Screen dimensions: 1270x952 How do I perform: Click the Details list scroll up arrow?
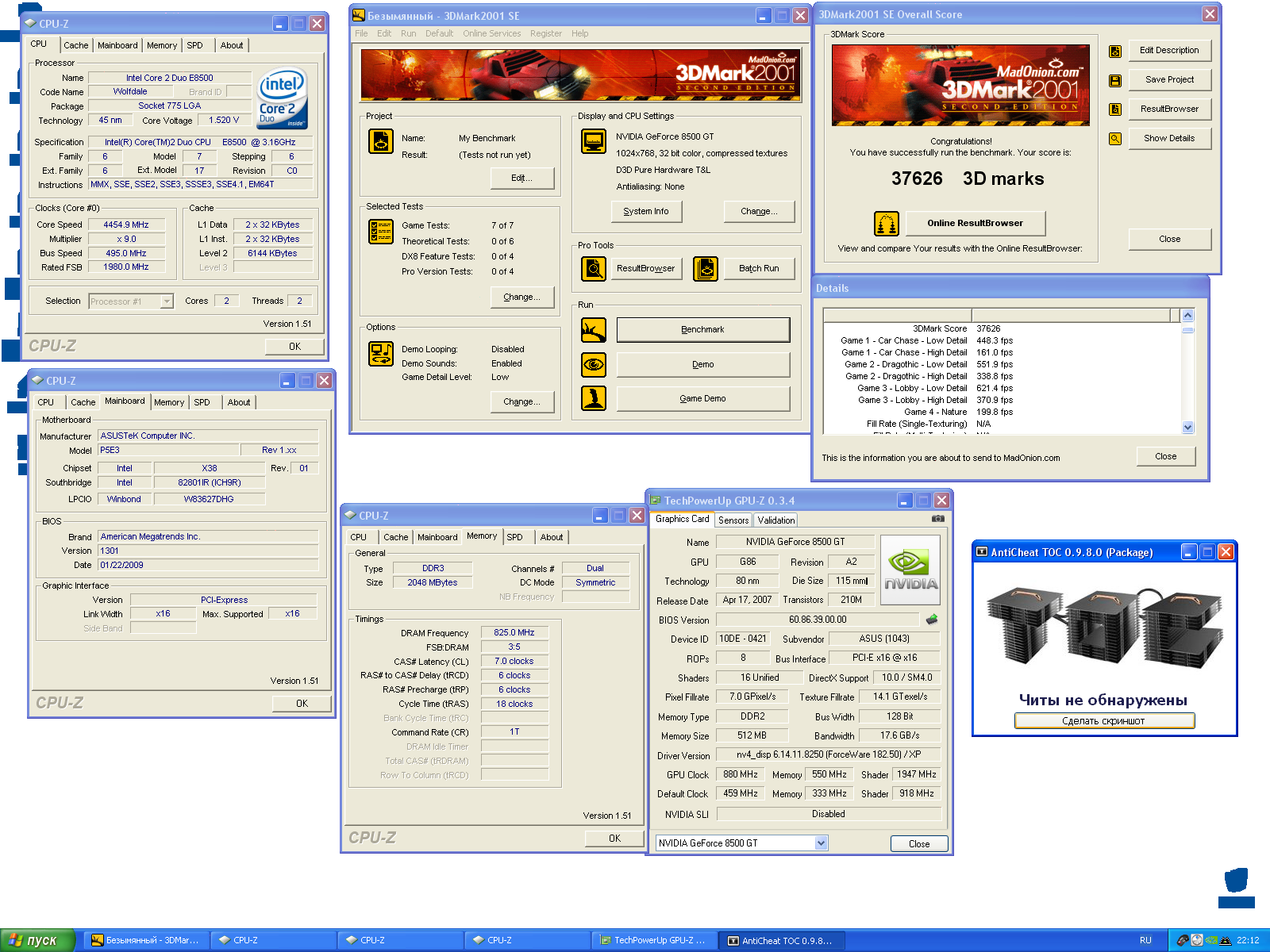(x=1187, y=315)
